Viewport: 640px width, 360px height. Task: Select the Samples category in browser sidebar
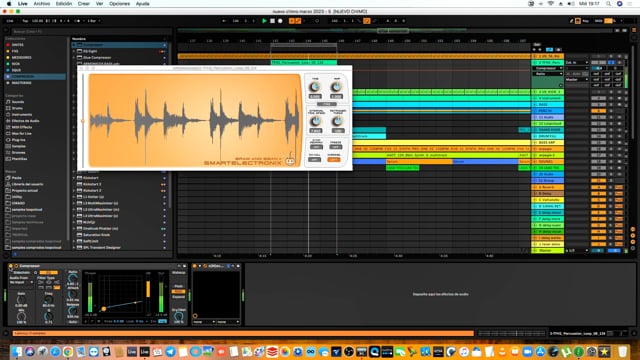click(18, 146)
